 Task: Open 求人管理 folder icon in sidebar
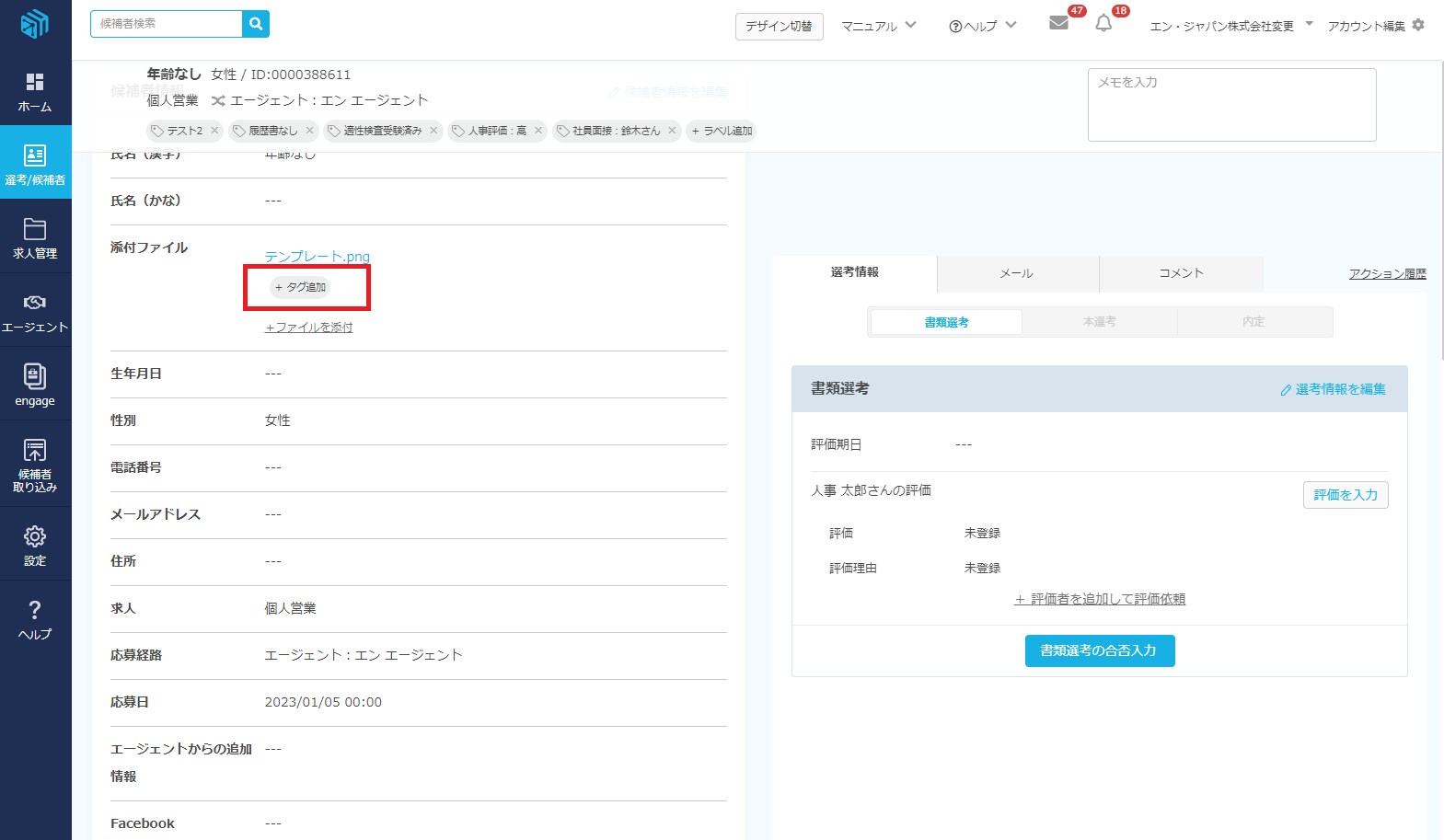35,238
